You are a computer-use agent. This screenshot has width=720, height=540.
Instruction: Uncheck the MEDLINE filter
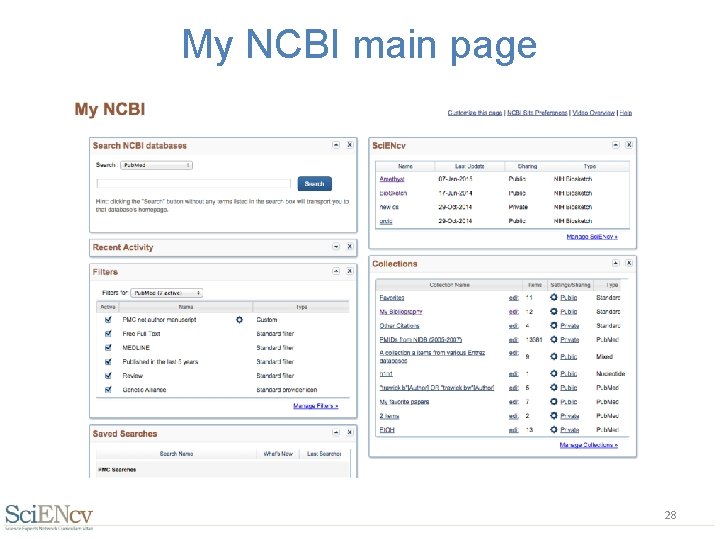pyautogui.click(x=108, y=348)
